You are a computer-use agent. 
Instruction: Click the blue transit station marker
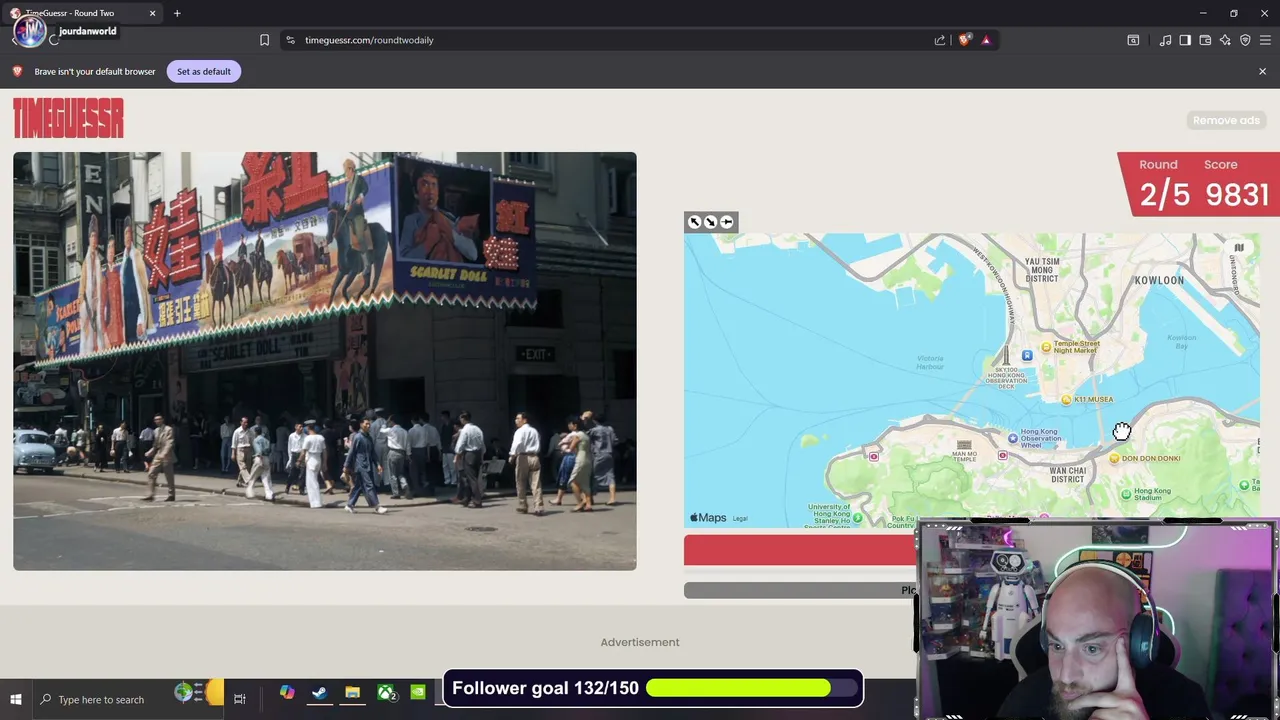click(x=1027, y=355)
